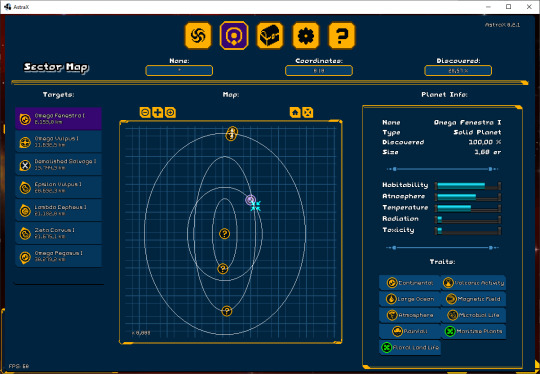The width and height of the screenshot is (540, 374).
Task: Open the galaxy spiral view icon
Action: pos(198,35)
